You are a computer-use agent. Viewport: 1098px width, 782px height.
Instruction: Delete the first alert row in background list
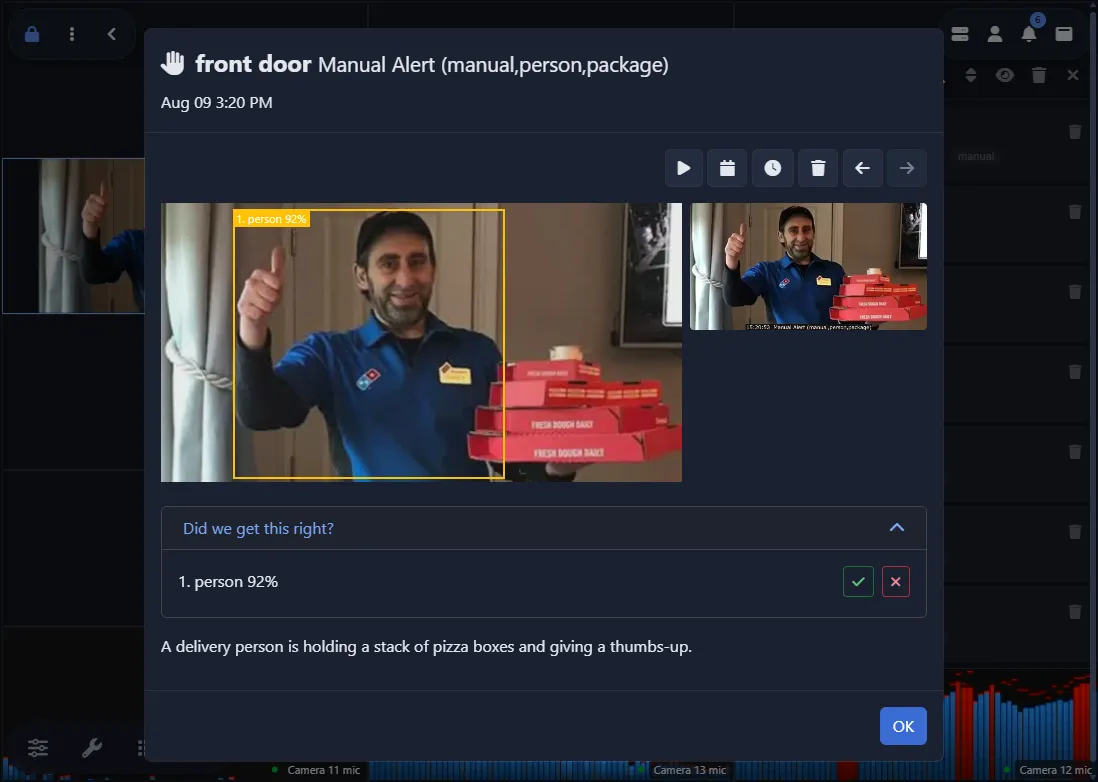[x=1075, y=132]
